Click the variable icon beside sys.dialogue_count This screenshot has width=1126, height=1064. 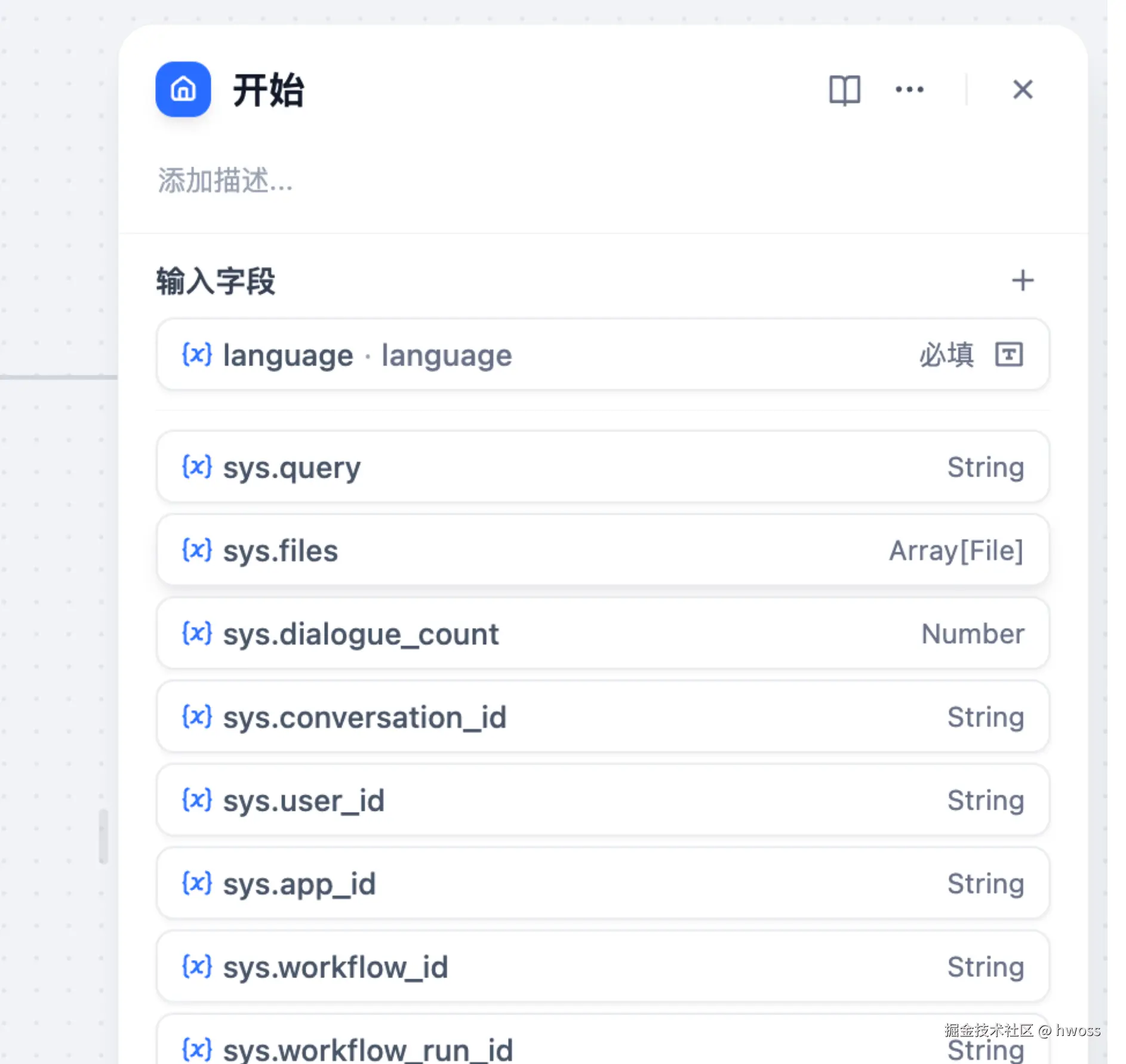[x=197, y=633]
